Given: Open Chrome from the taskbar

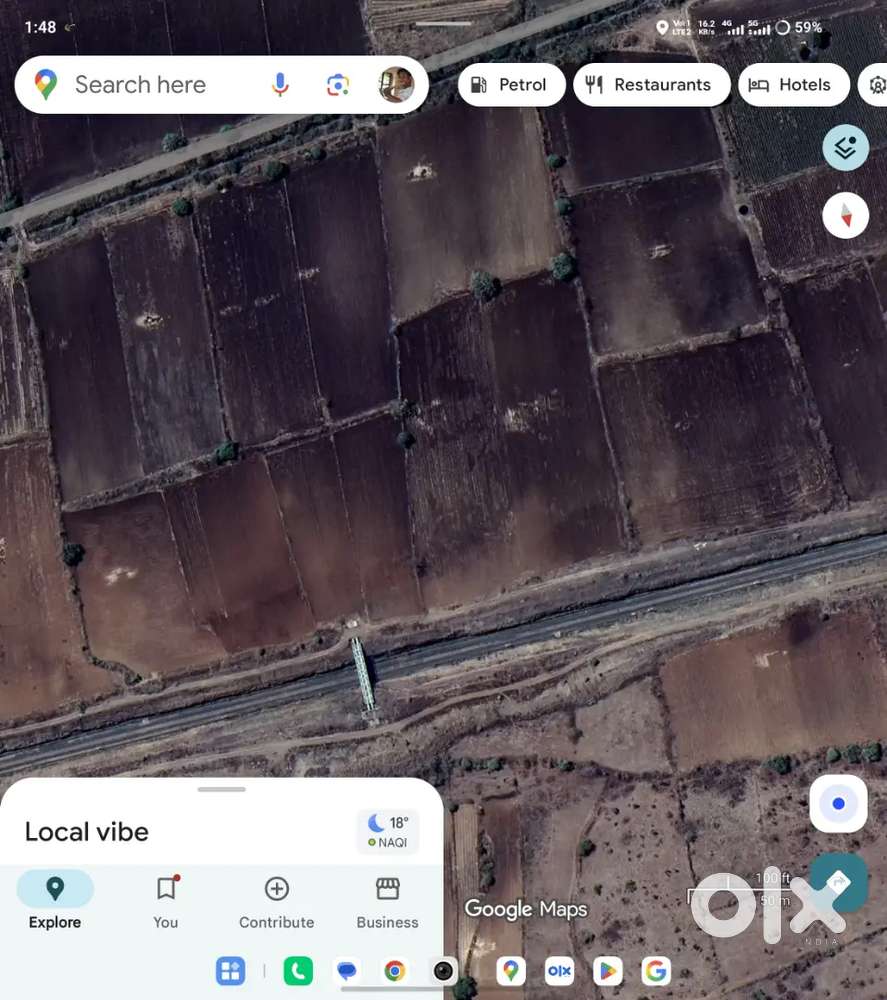Looking at the screenshot, I should pyautogui.click(x=395, y=971).
